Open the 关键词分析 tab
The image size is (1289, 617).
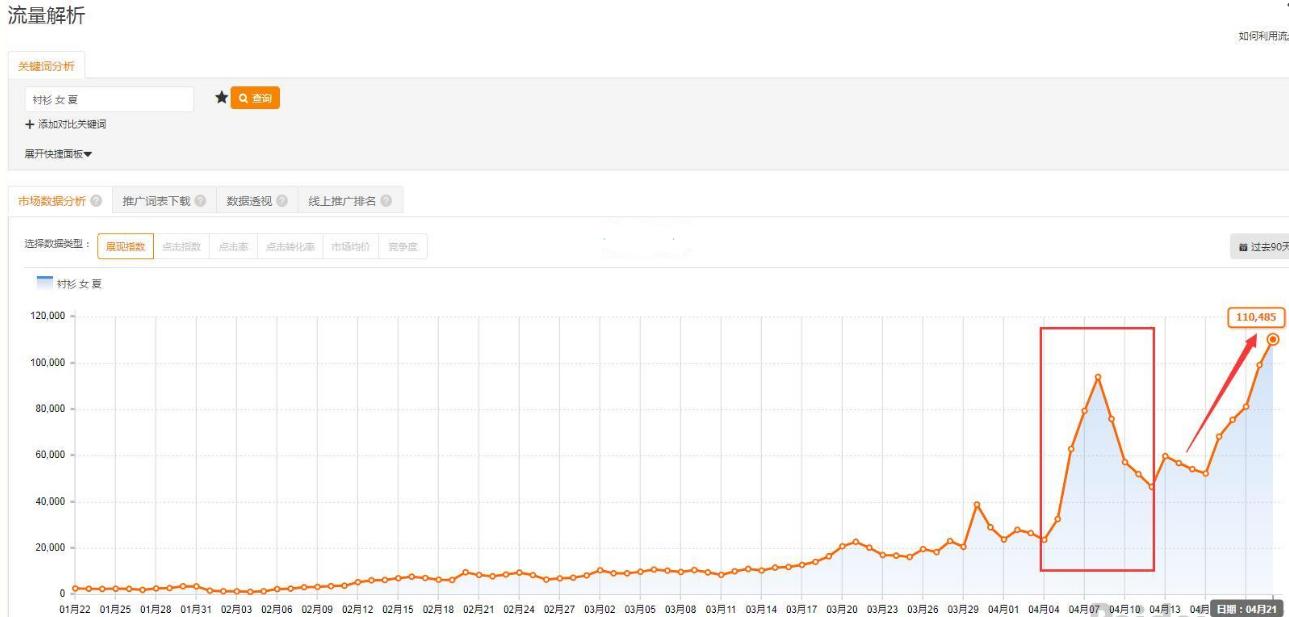[46, 66]
